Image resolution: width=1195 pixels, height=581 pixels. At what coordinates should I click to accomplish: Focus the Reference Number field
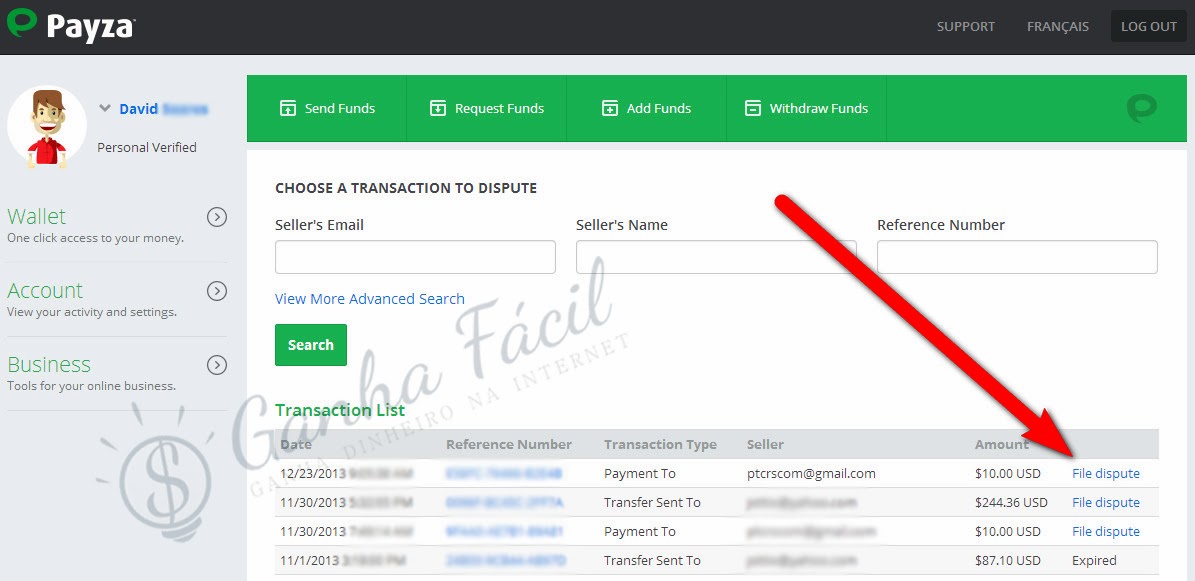click(x=1017, y=257)
